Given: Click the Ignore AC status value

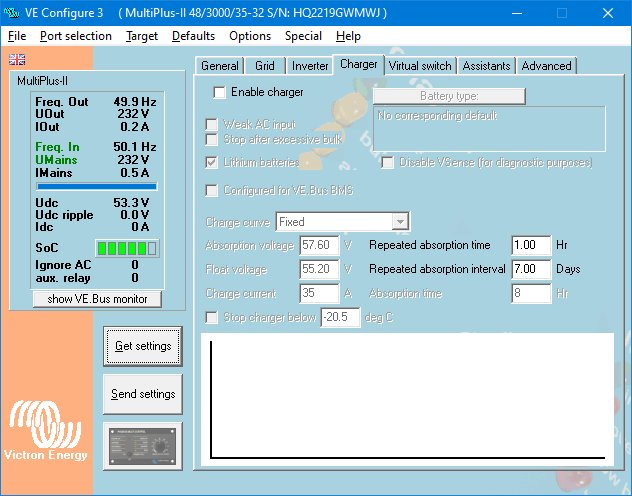Looking at the screenshot, I should (x=135, y=265).
